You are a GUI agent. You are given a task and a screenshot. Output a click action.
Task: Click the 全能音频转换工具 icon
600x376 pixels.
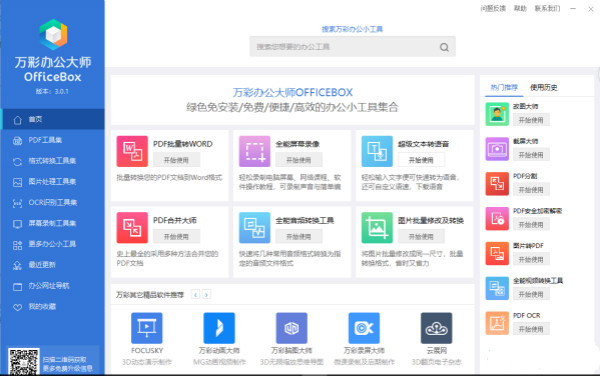click(254, 228)
